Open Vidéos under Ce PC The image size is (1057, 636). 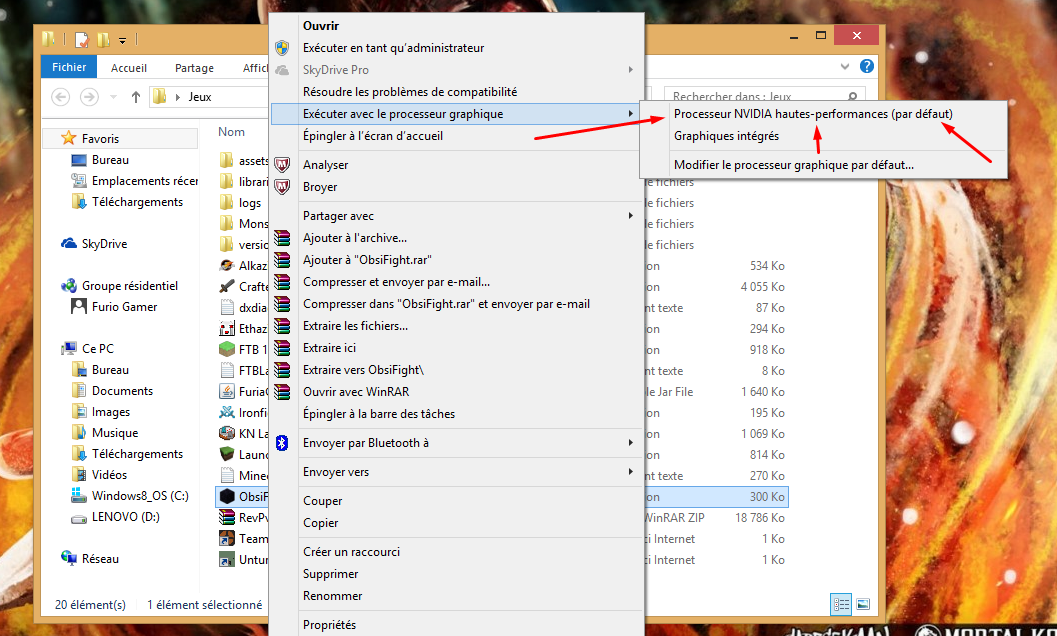109,475
